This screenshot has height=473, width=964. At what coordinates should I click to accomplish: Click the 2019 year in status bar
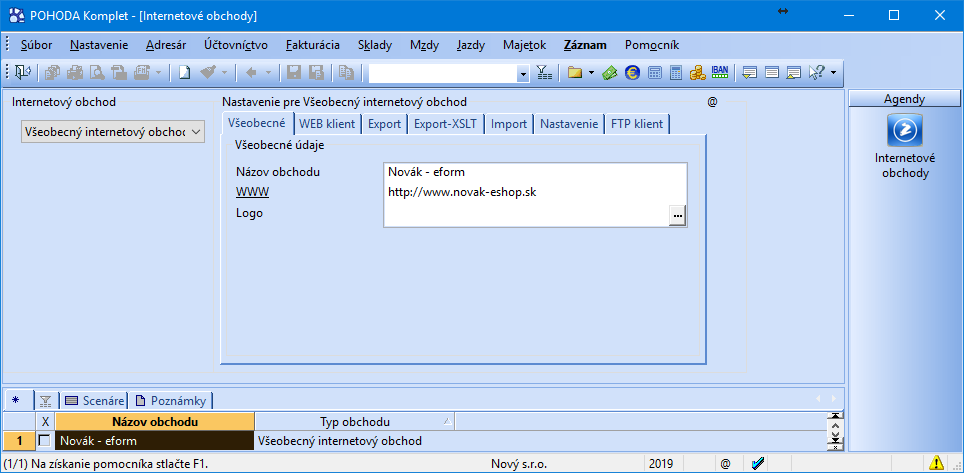(x=661, y=463)
